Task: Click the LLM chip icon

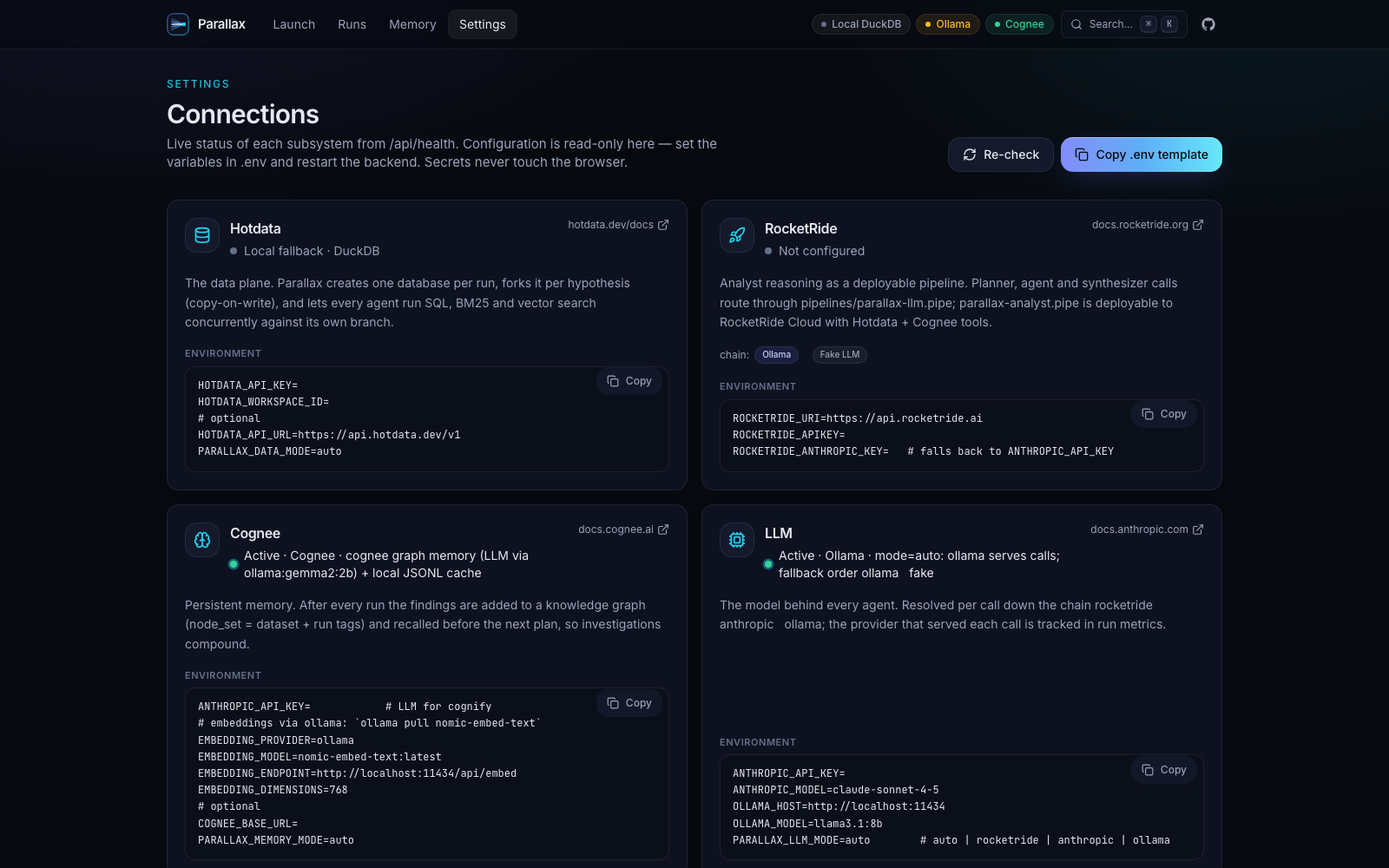Action: (x=737, y=540)
